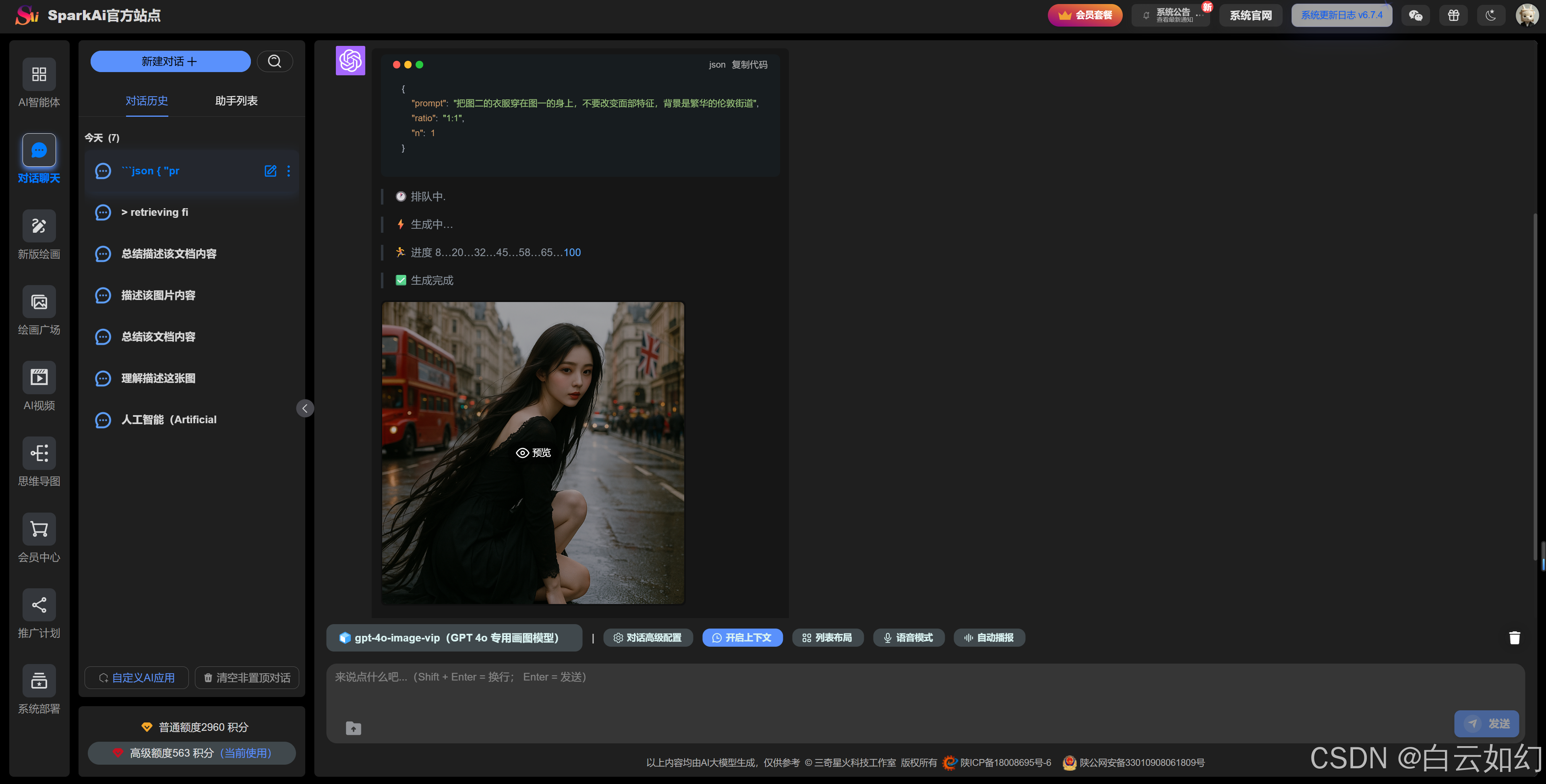Image resolution: width=1546 pixels, height=784 pixels.
Task: Collapse the conversation sidebar with the chevron
Action: pos(305,408)
